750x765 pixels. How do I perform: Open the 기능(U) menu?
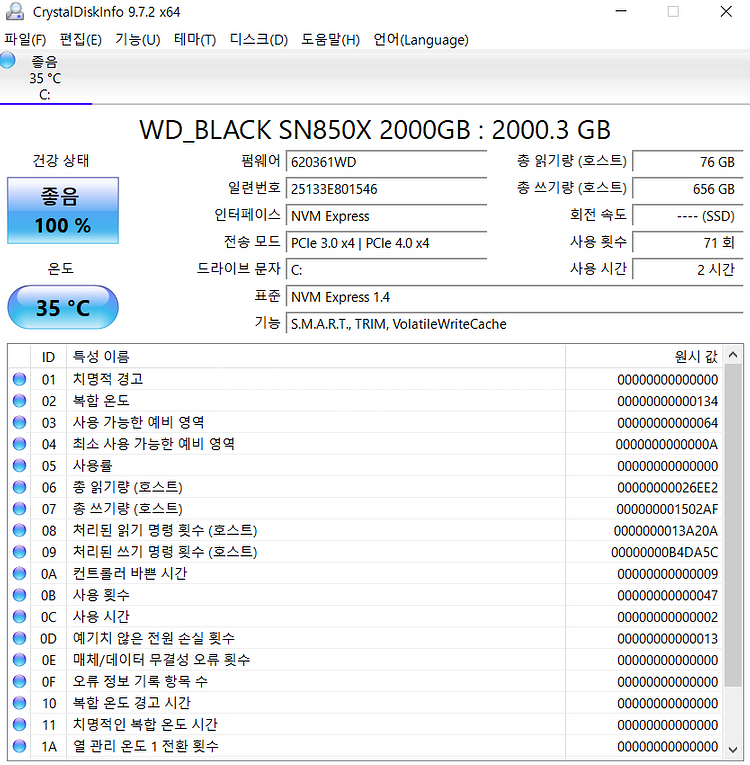[x=137, y=40]
